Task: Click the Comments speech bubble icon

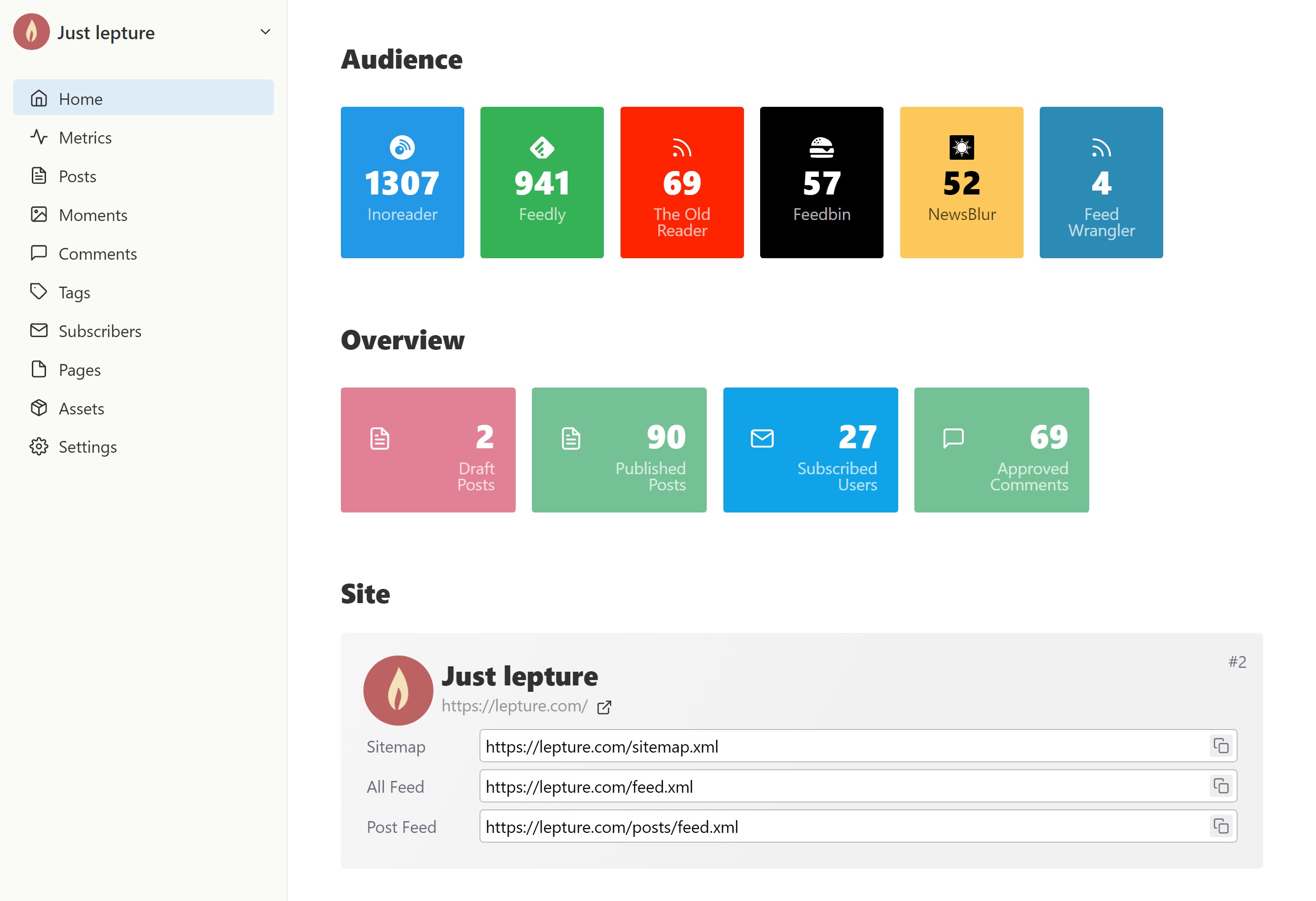Action: click(x=39, y=253)
